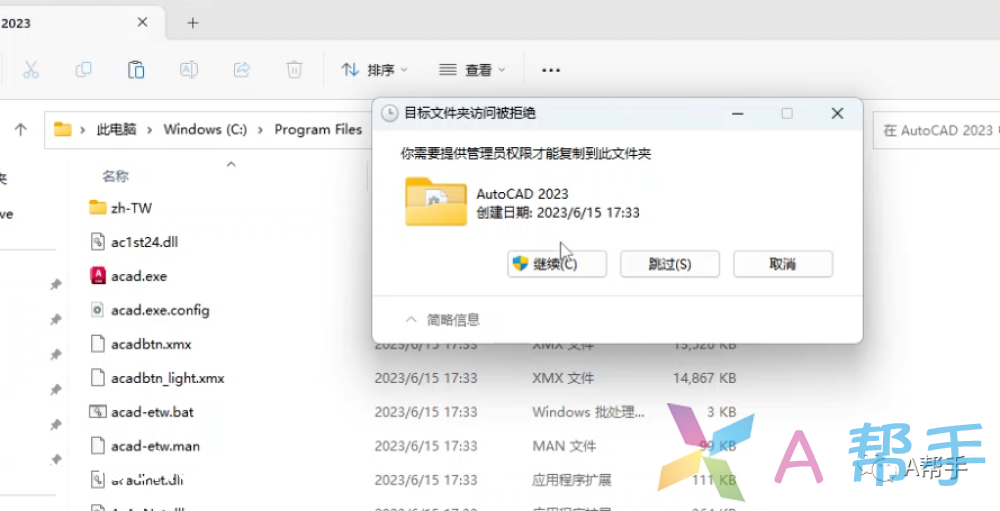Viewport: 1000px width, 511px height.
Task: Click 继续(C) to continue with admin rights
Action: pos(543,264)
